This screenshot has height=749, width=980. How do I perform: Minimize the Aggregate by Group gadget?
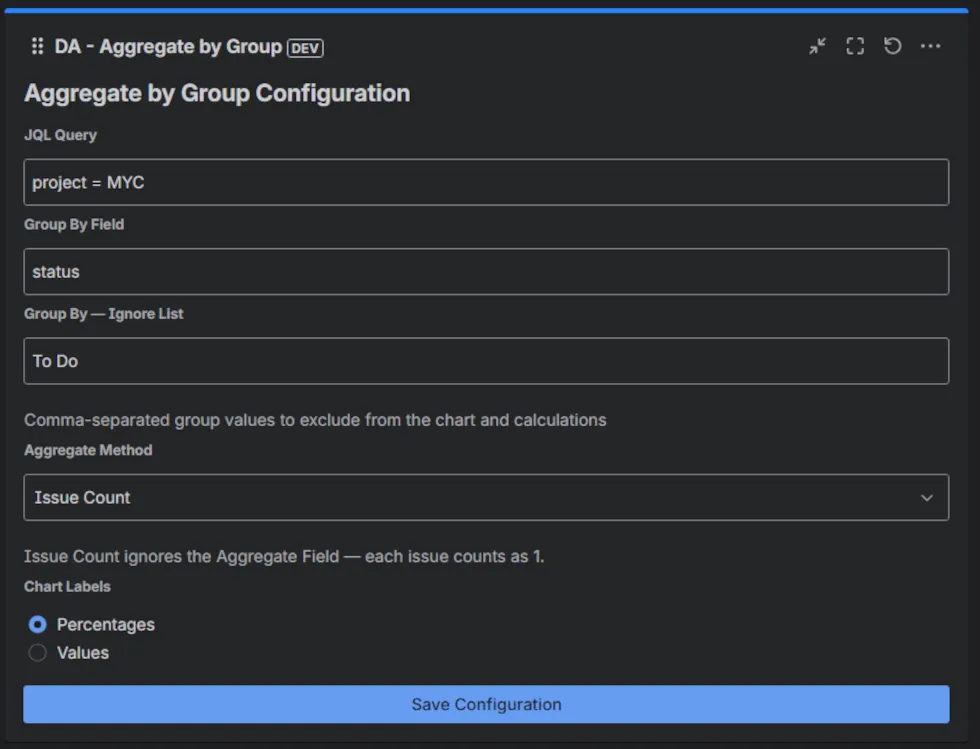coord(818,46)
